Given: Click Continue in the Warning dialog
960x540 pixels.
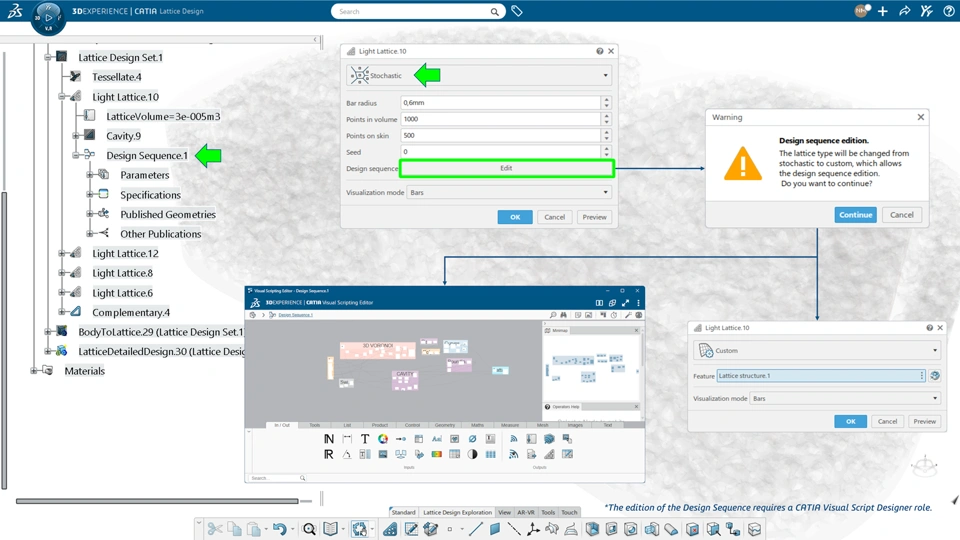Looking at the screenshot, I should [855, 215].
